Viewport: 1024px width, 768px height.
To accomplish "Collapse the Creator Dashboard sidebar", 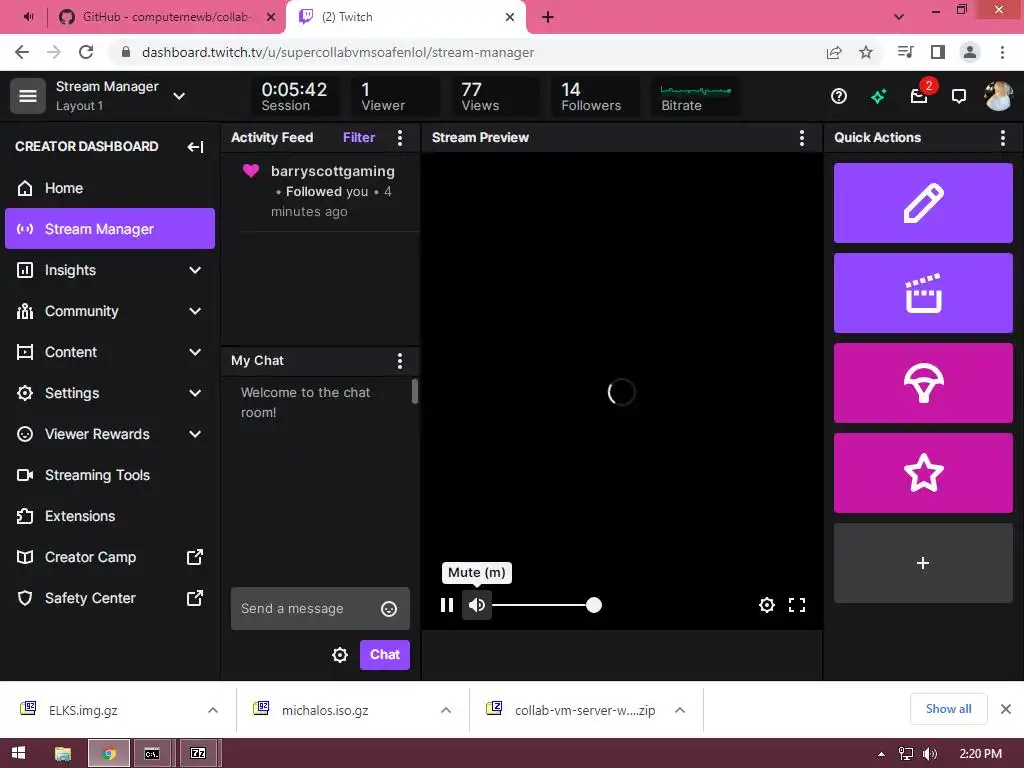I will point(195,147).
